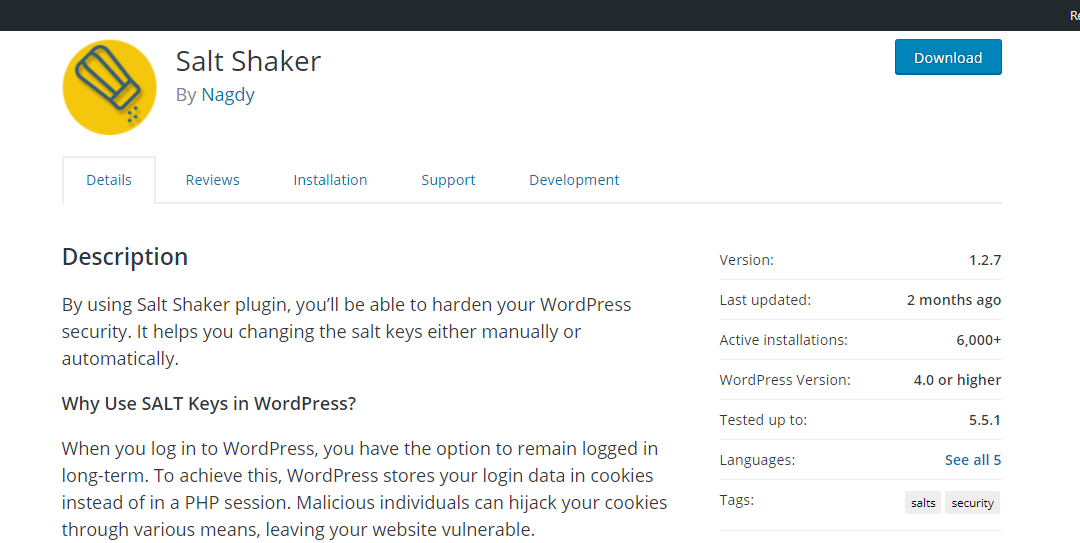The image size is (1080, 543).
Task: Click the 6,000+ active installations value
Action: [x=978, y=340]
